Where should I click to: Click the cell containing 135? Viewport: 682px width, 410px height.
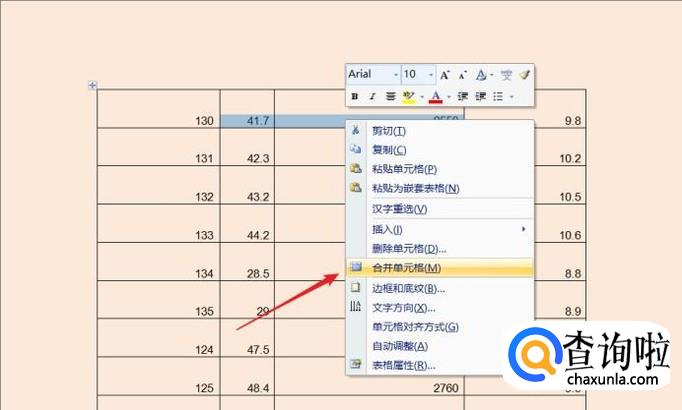click(159, 300)
